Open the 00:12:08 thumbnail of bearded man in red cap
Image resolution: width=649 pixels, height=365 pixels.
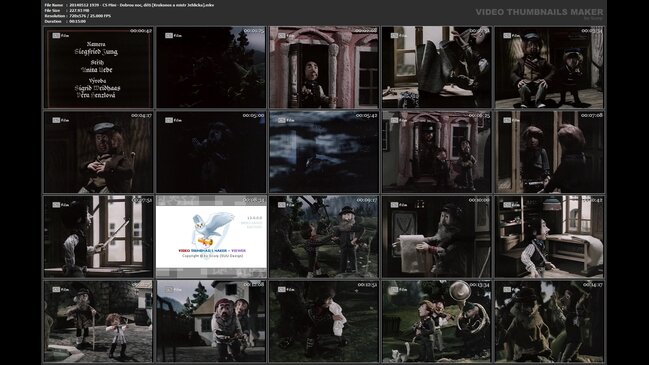[x=211, y=322]
